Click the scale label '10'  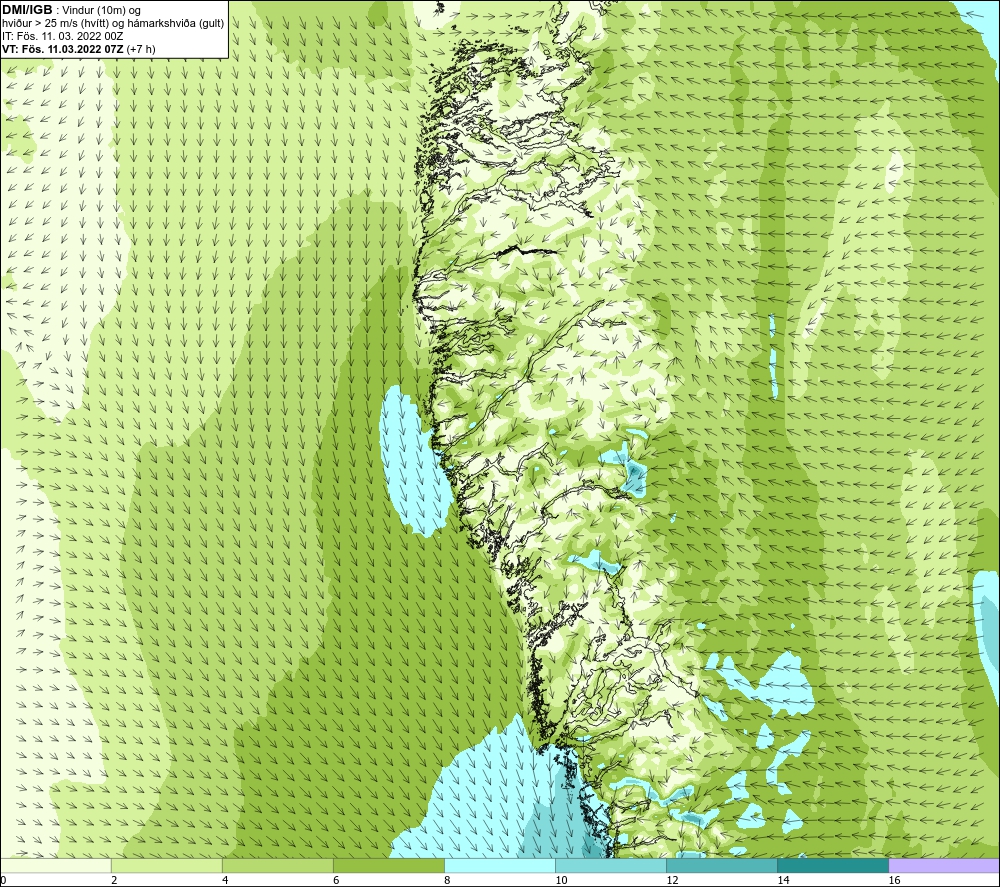pyautogui.click(x=561, y=881)
